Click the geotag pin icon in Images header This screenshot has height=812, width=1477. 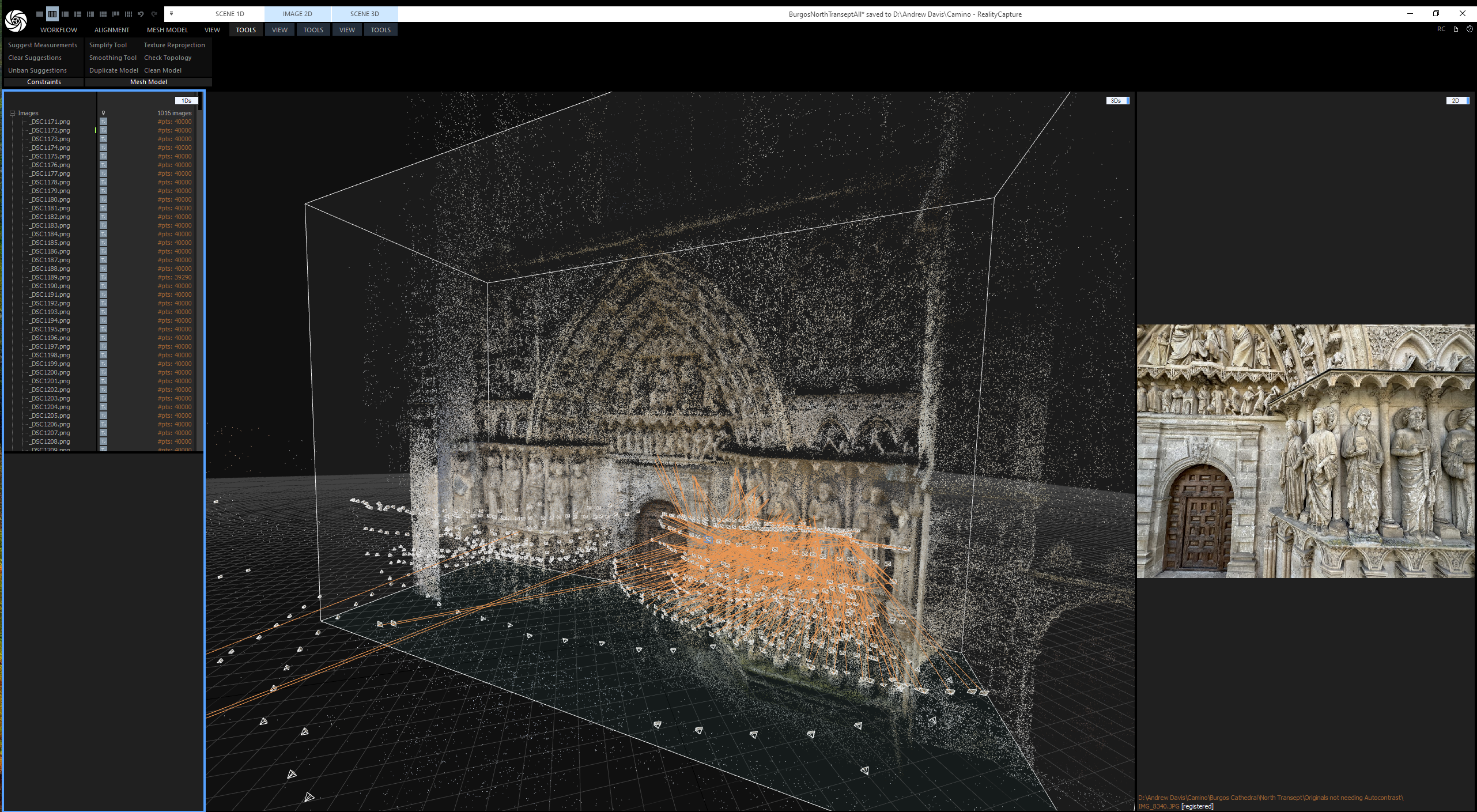pyautogui.click(x=104, y=114)
